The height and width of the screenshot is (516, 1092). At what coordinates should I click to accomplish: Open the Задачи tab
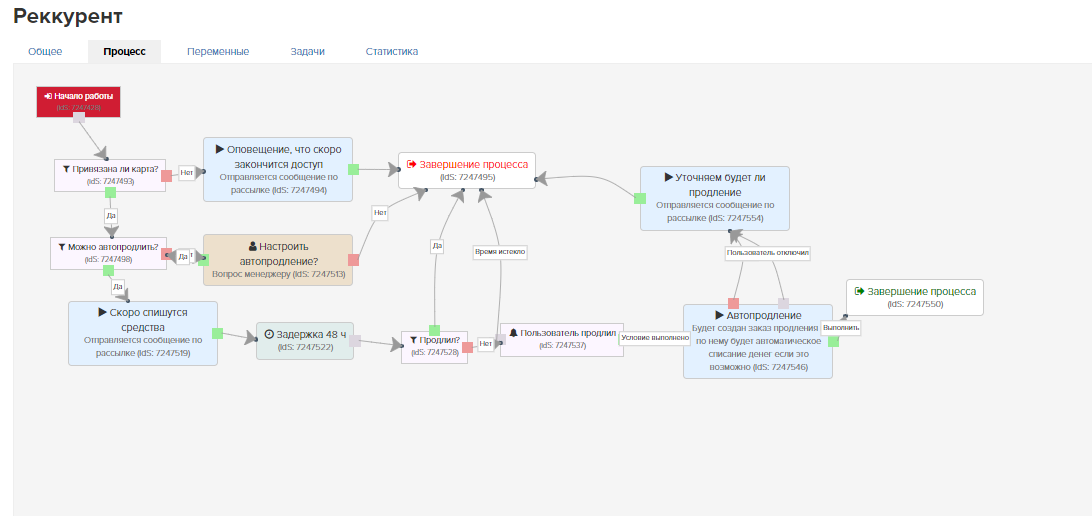[307, 51]
